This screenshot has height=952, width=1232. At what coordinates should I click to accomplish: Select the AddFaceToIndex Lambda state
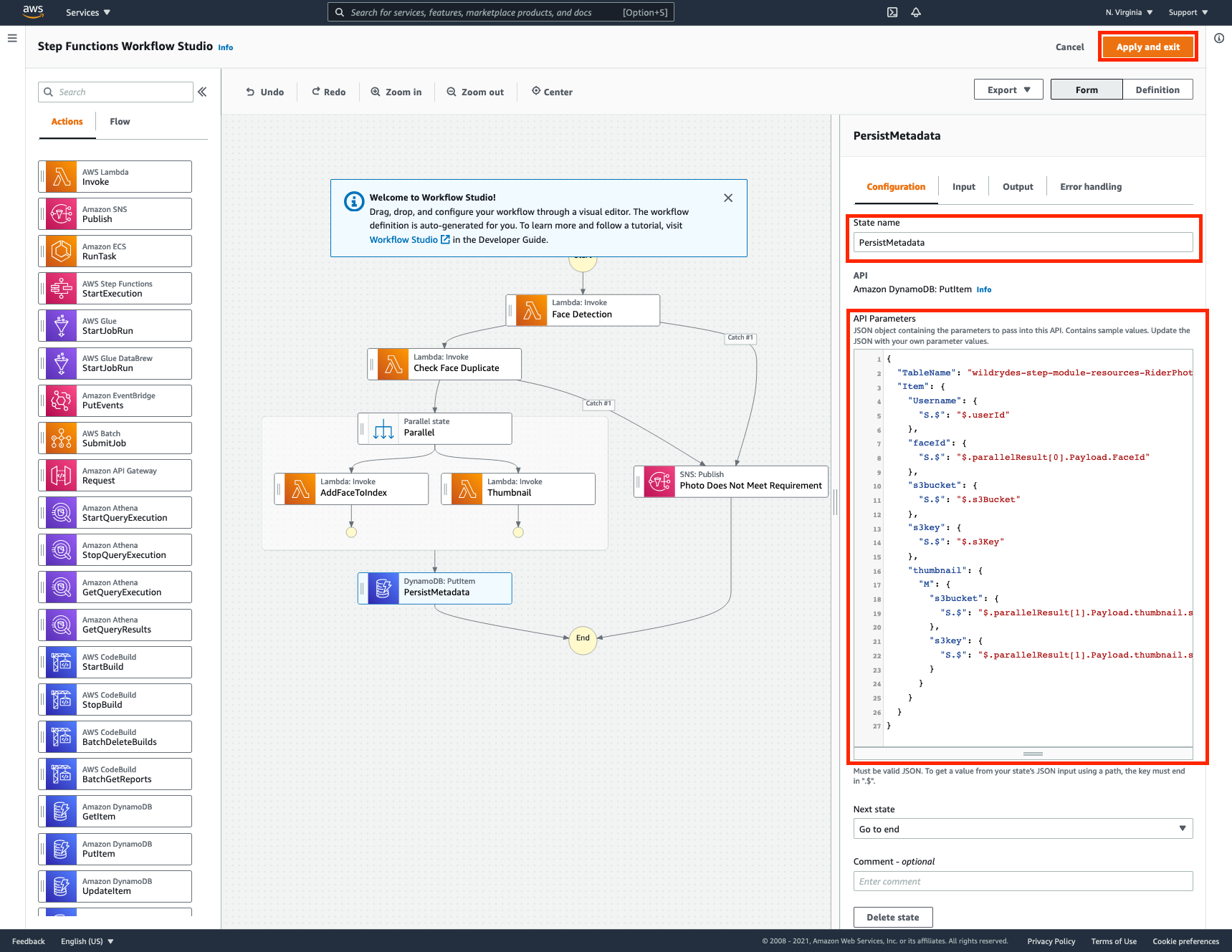coord(351,489)
